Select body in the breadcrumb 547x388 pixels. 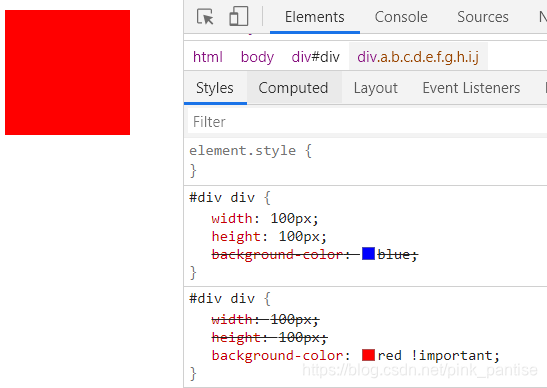tap(257, 57)
